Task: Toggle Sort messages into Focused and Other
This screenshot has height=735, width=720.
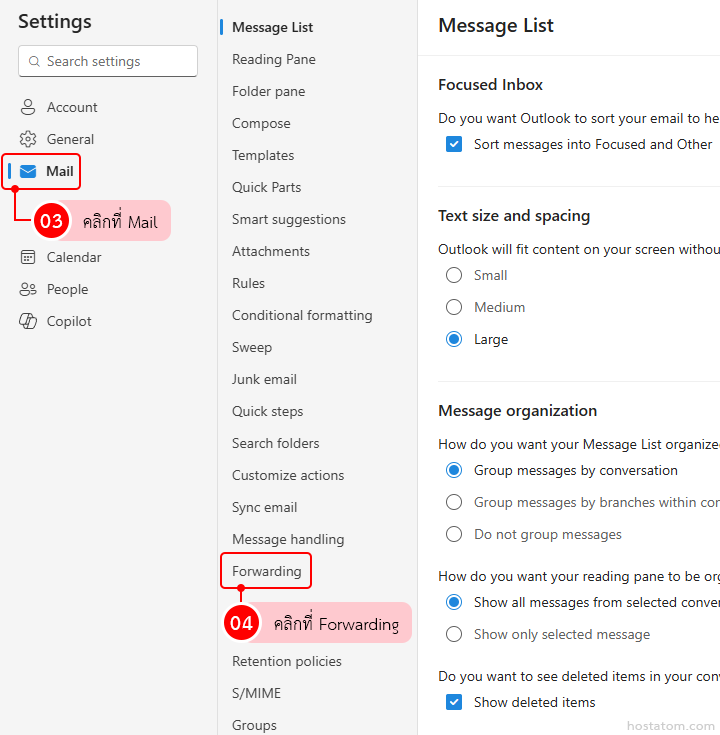Action: [454, 144]
